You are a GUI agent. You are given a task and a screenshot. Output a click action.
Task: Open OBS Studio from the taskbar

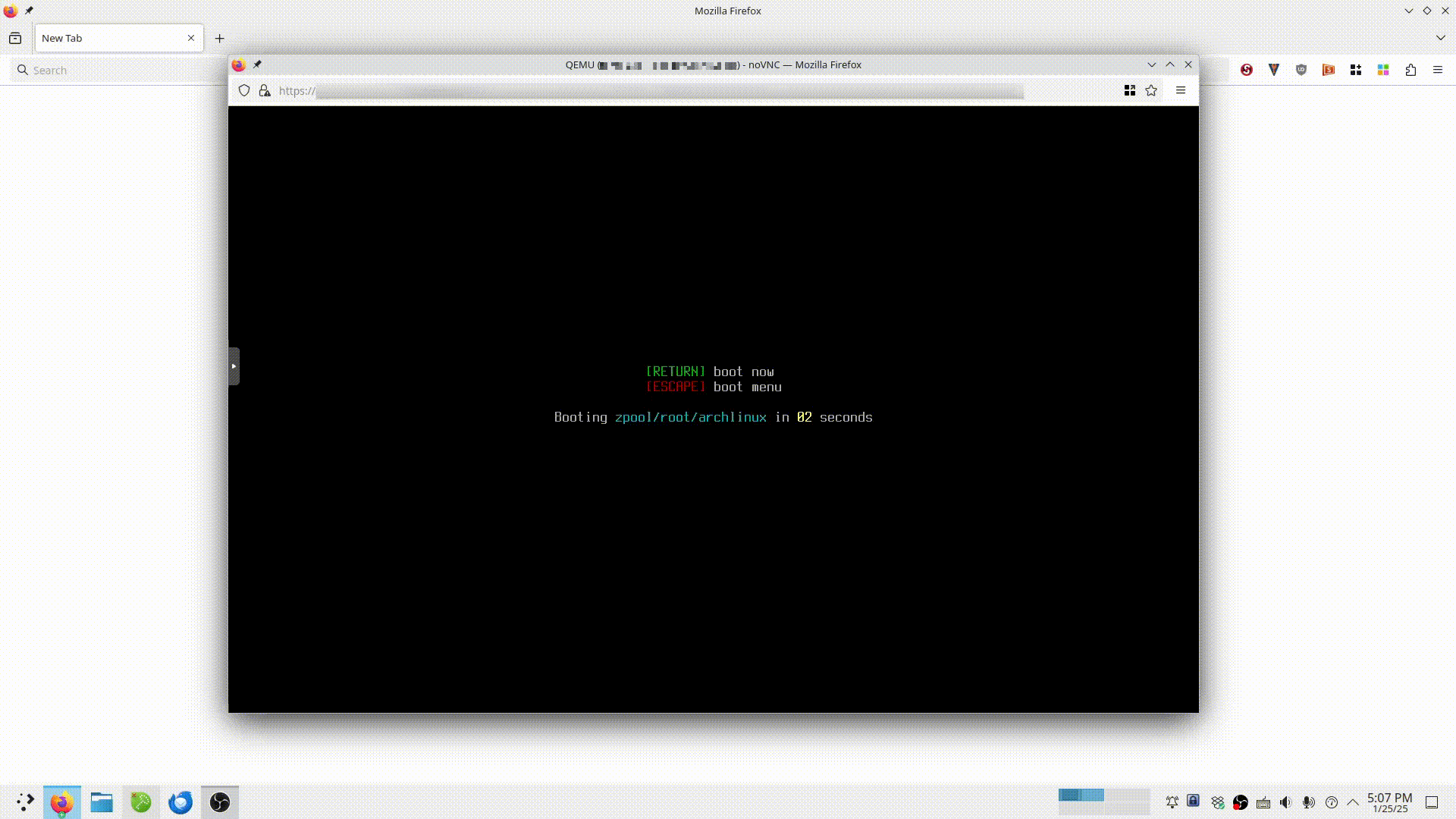pyautogui.click(x=220, y=802)
